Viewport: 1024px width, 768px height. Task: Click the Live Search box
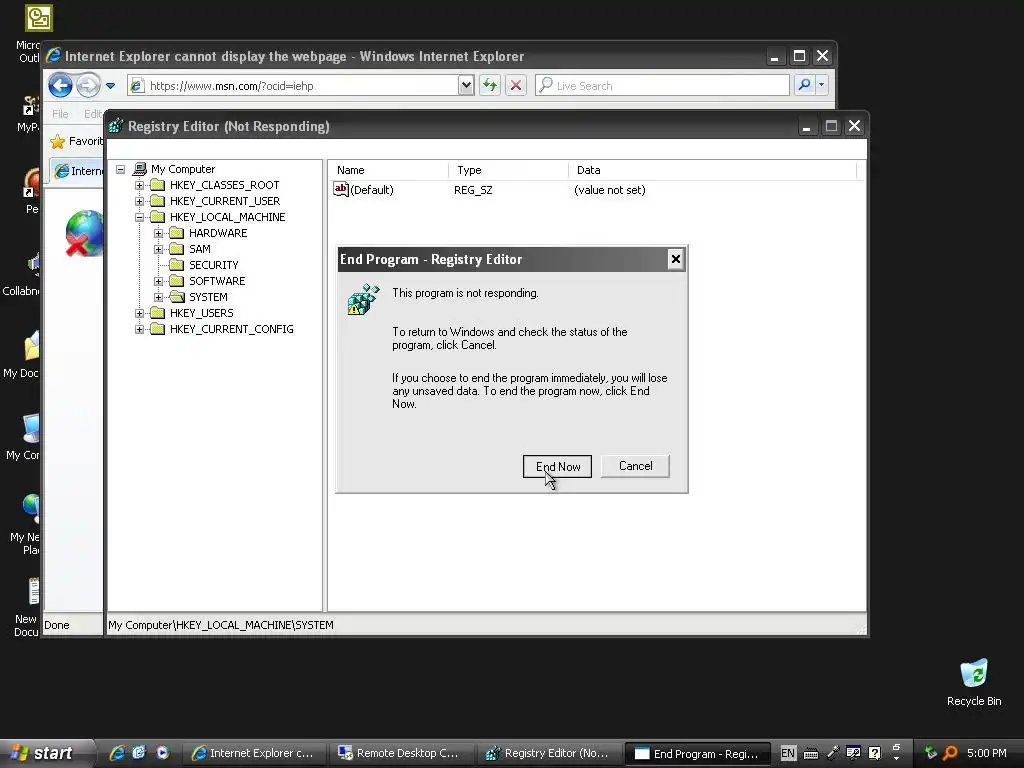pyautogui.click(x=662, y=86)
